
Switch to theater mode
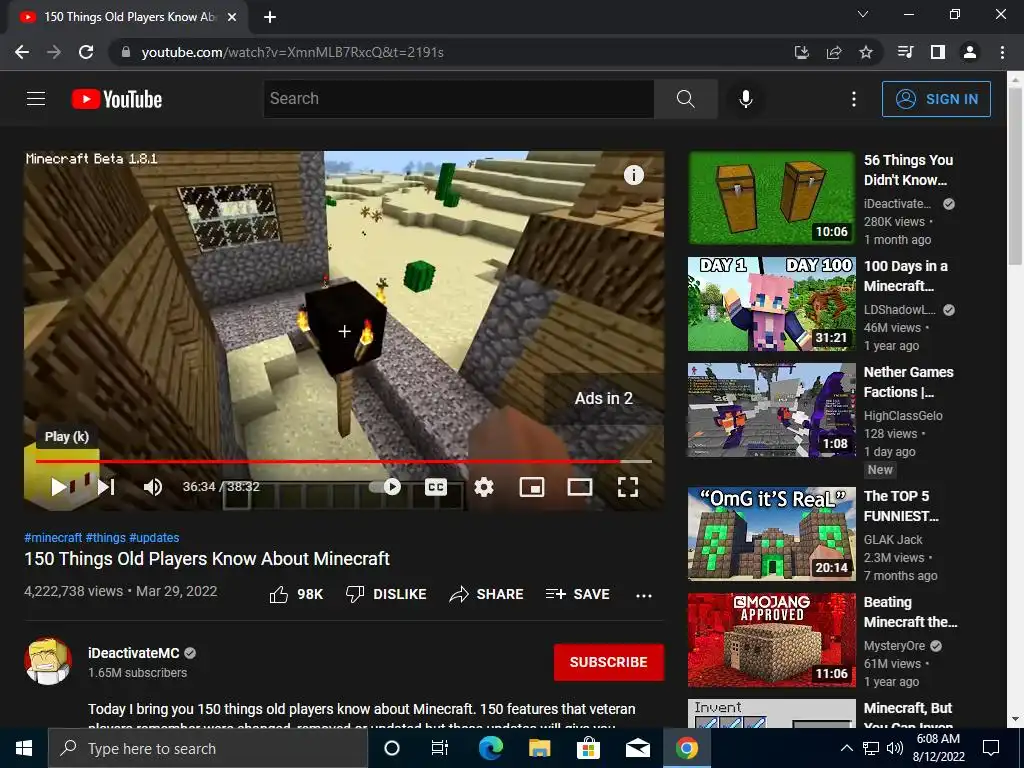(580, 487)
